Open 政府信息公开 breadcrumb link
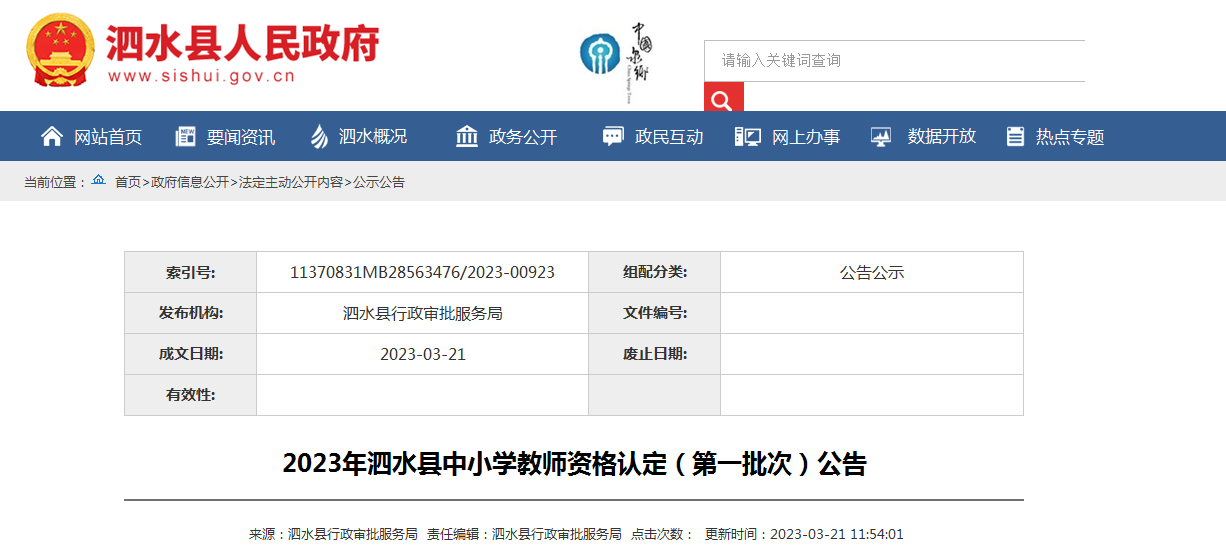1226x558 pixels. coord(189,182)
